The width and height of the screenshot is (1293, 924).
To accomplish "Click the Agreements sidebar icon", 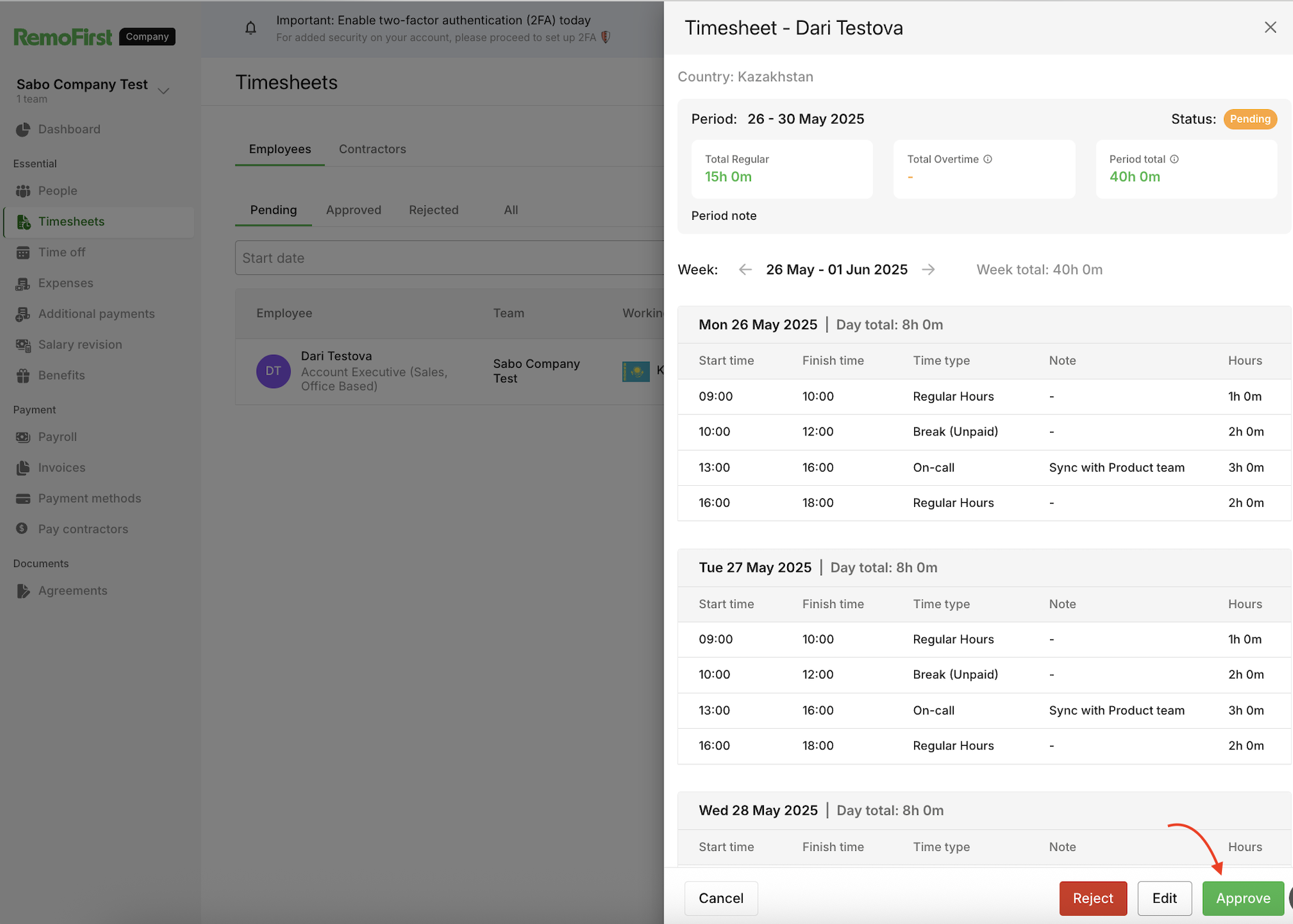I will [x=23, y=591].
